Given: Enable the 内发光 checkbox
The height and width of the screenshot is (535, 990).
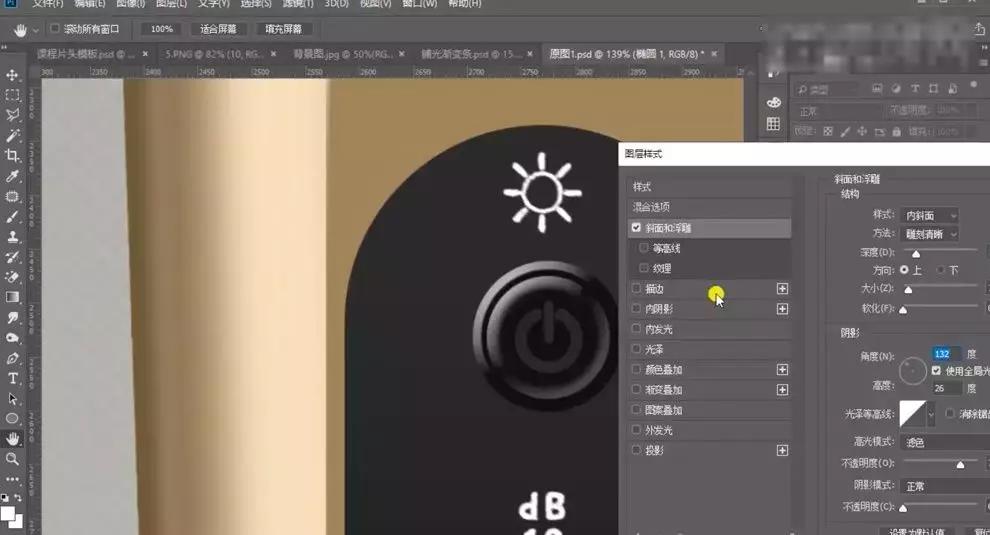Looking at the screenshot, I should pyautogui.click(x=636, y=328).
